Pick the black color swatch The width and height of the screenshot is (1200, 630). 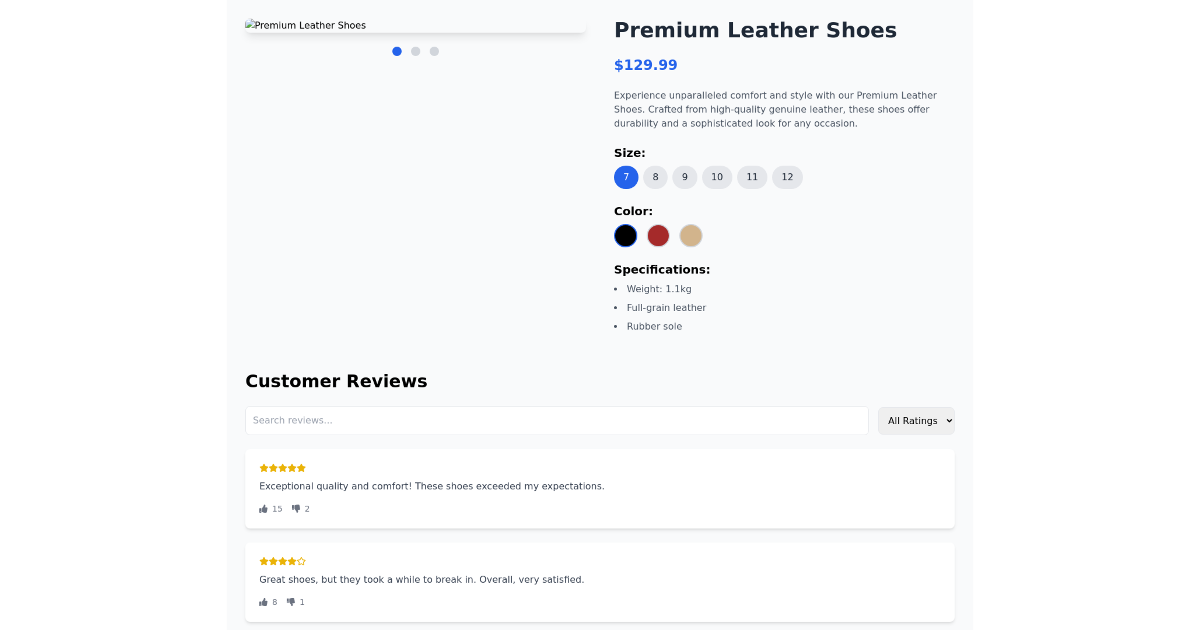click(625, 235)
